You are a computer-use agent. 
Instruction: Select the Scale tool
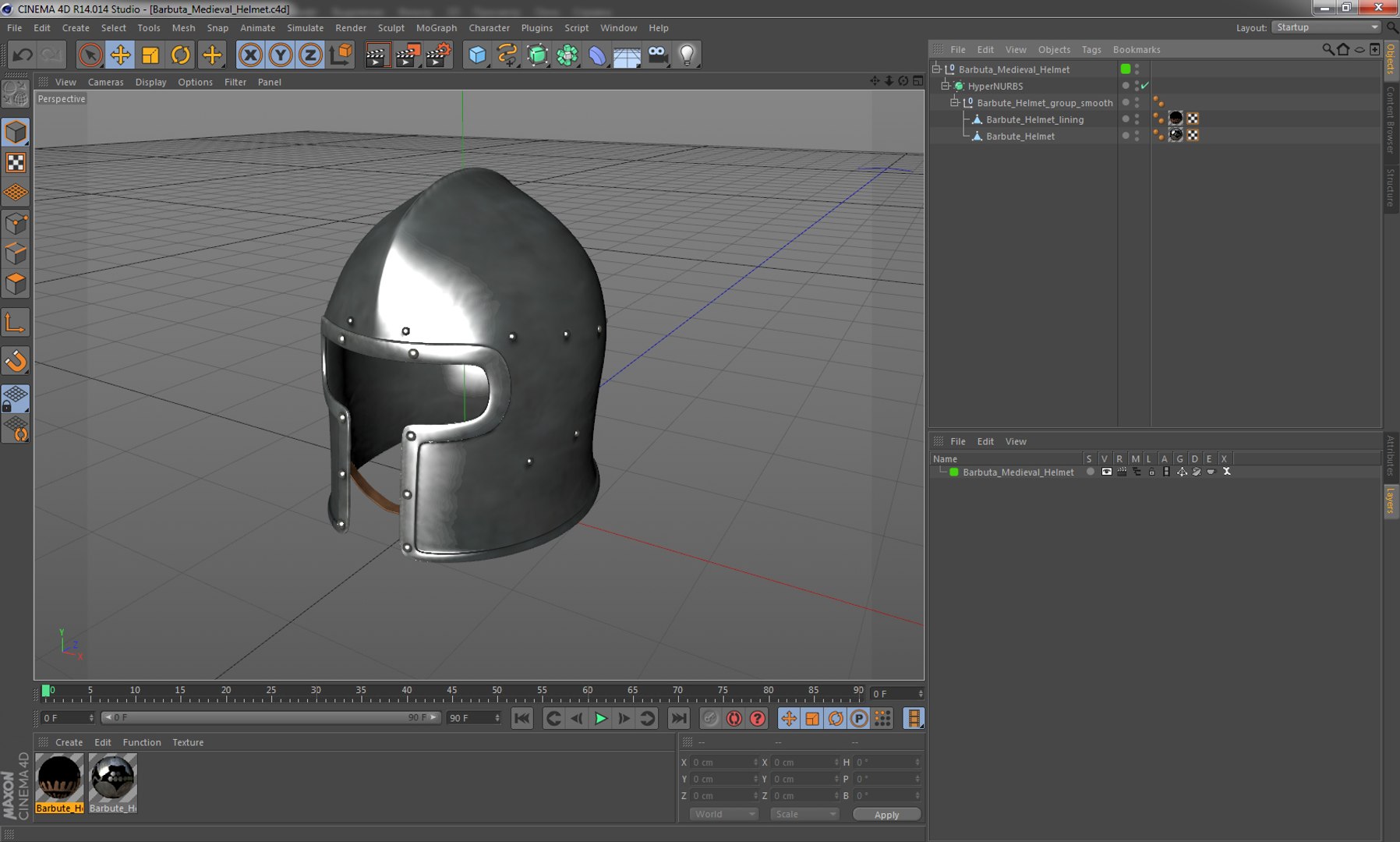click(x=150, y=55)
